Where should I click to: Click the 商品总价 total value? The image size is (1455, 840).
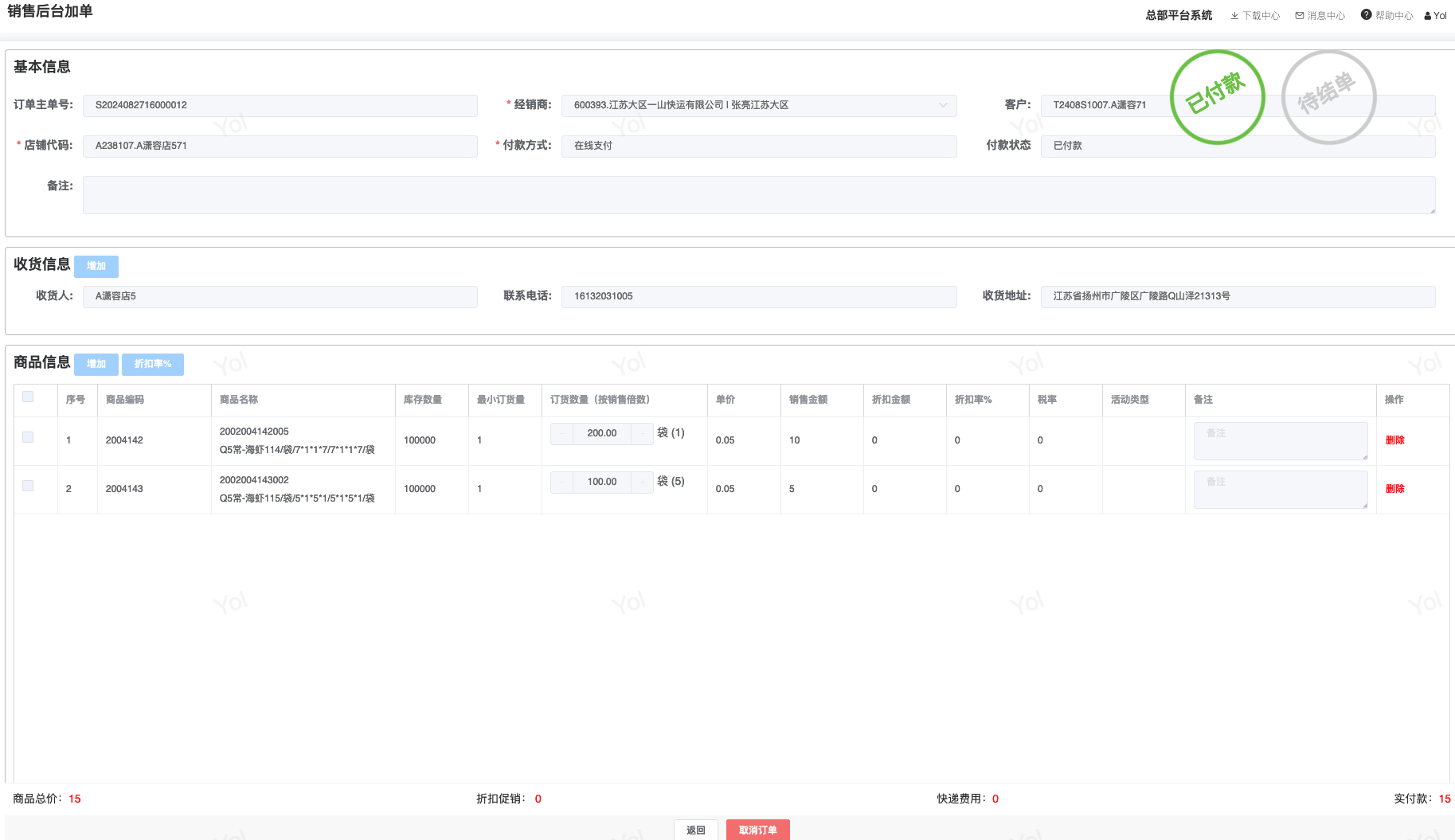coord(75,799)
